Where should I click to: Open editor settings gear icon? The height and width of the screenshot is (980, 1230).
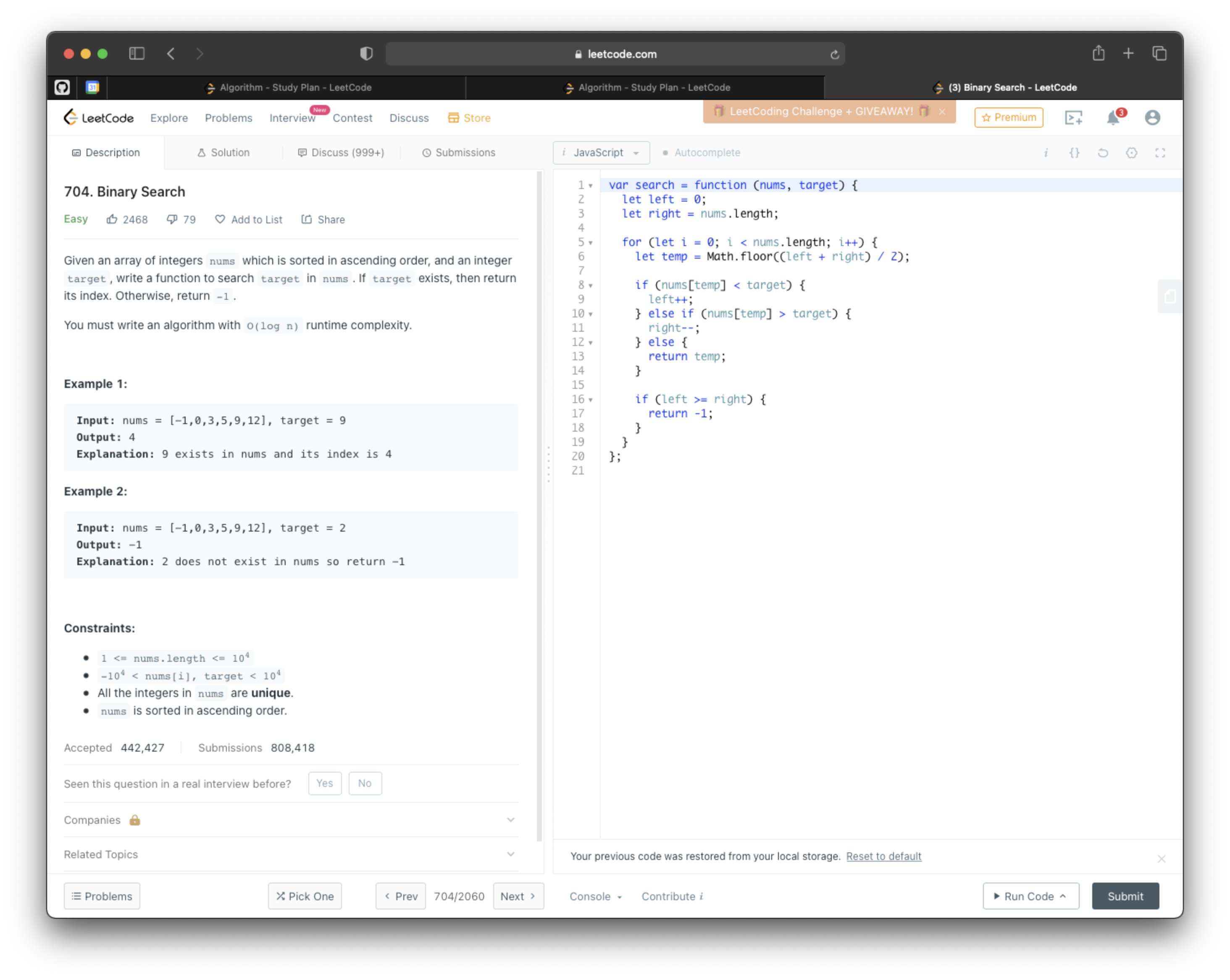pyautogui.click(x=1131, y=153)
